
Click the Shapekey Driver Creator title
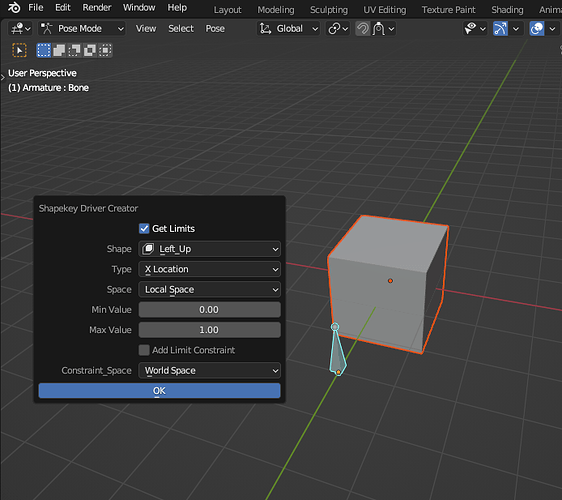88,208
